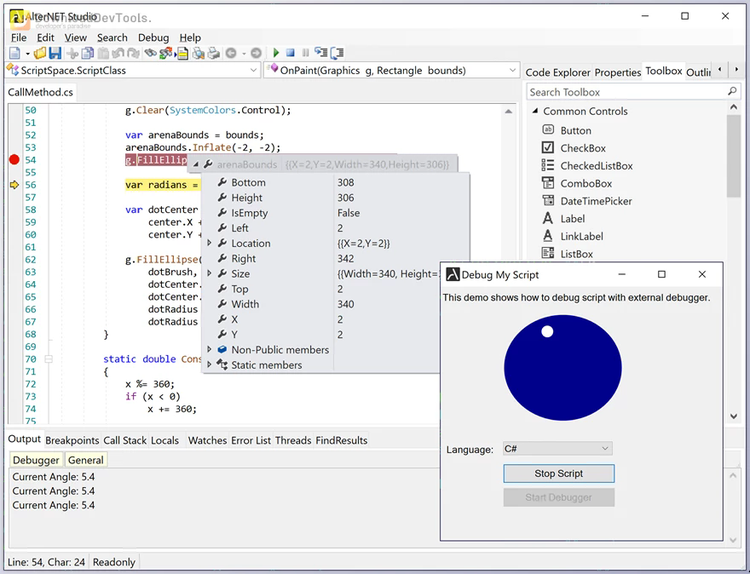Switch to the Locals tab

pos(165,440)
